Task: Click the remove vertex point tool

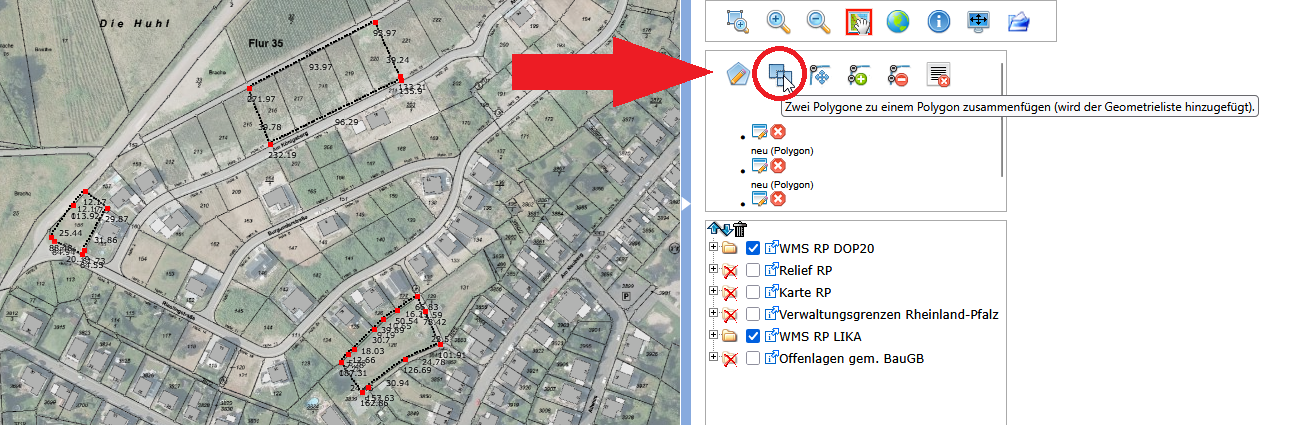Action: [898, 74]
